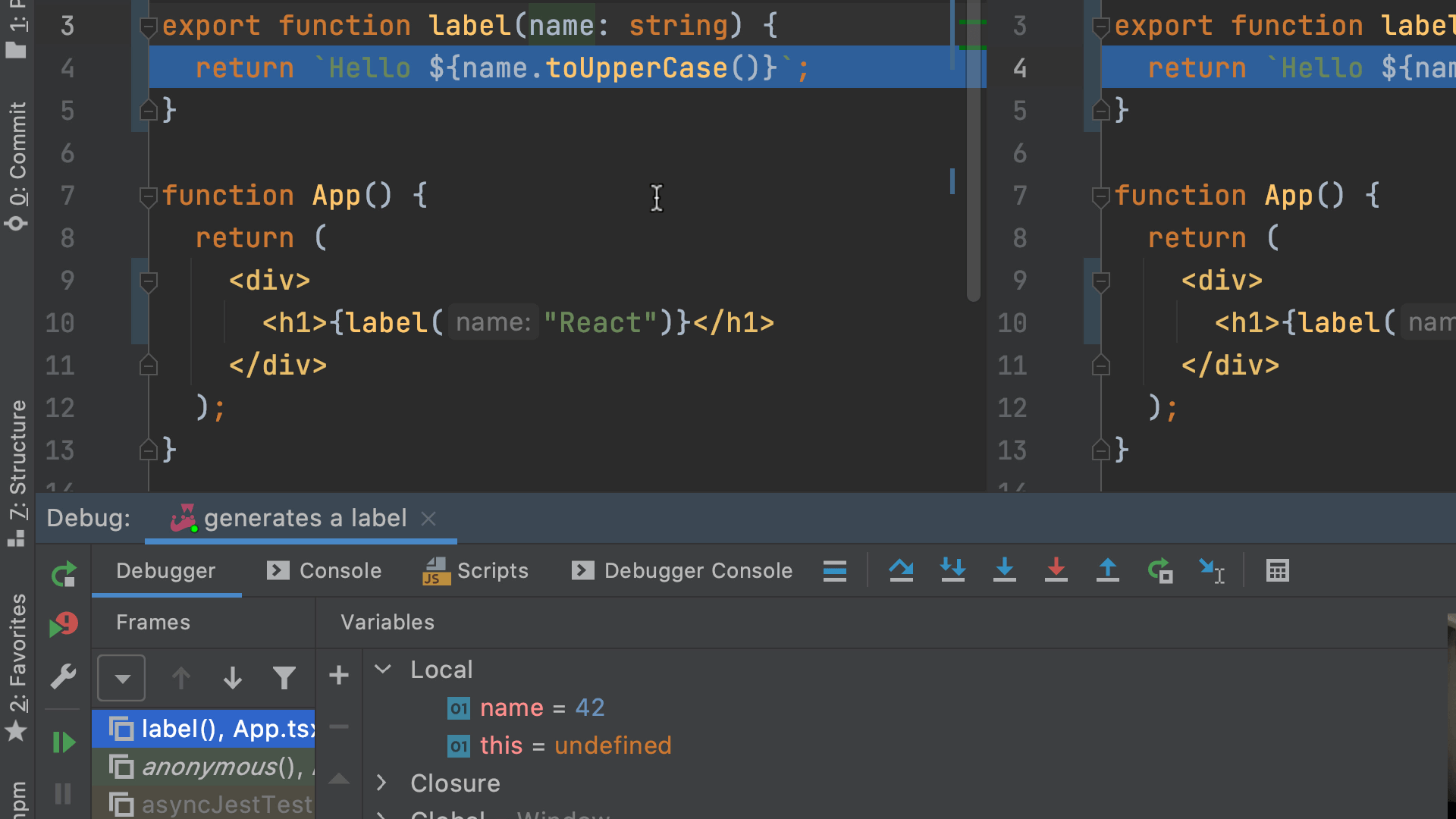Viewport: 1456px width, 819px height.
Task: Click the Step Out icon
Action: pos(1108,570)
